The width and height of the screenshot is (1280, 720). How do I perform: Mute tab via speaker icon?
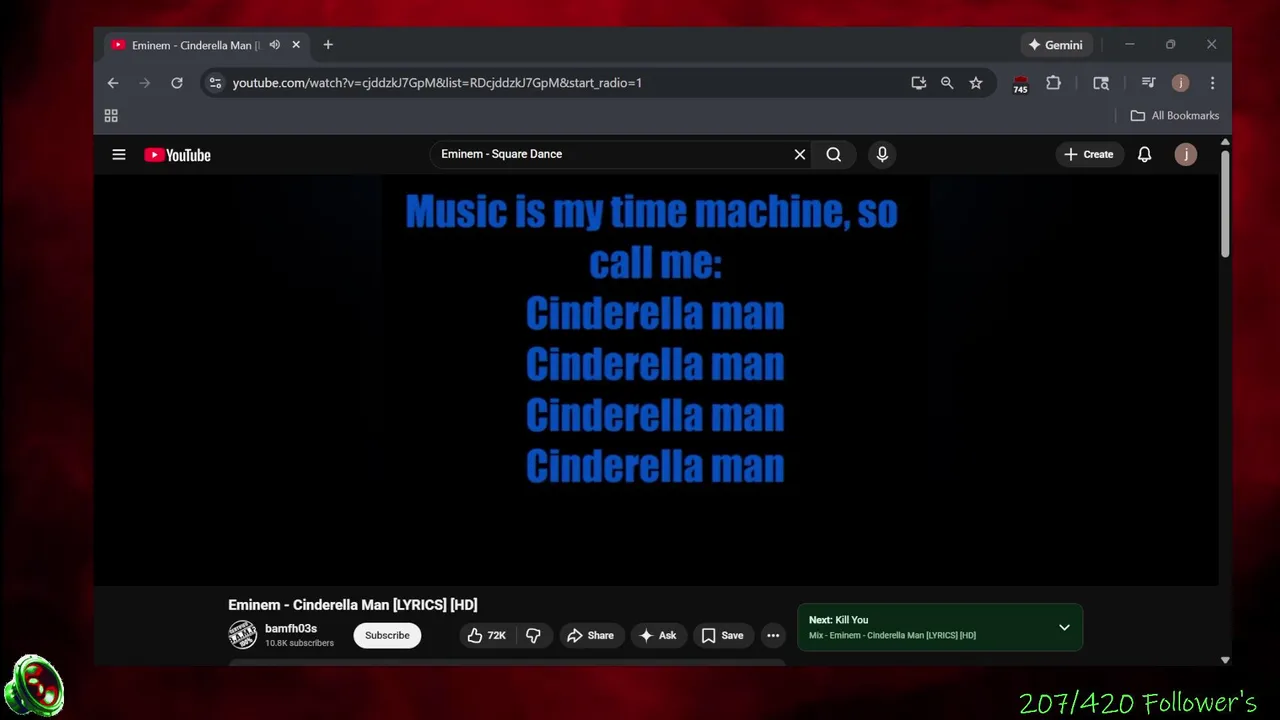pyautogui.click(x=274, y=45)
